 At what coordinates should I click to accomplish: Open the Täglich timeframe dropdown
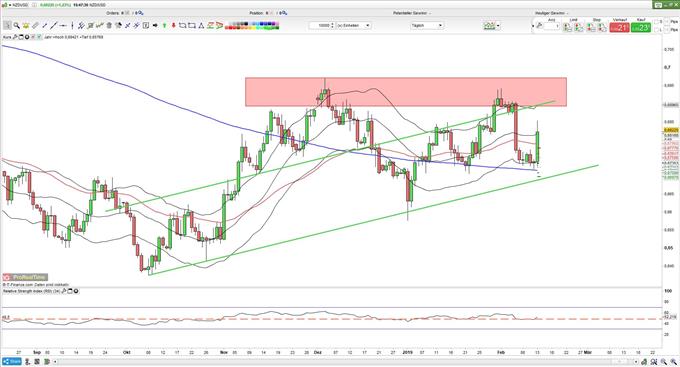[427, 26]
